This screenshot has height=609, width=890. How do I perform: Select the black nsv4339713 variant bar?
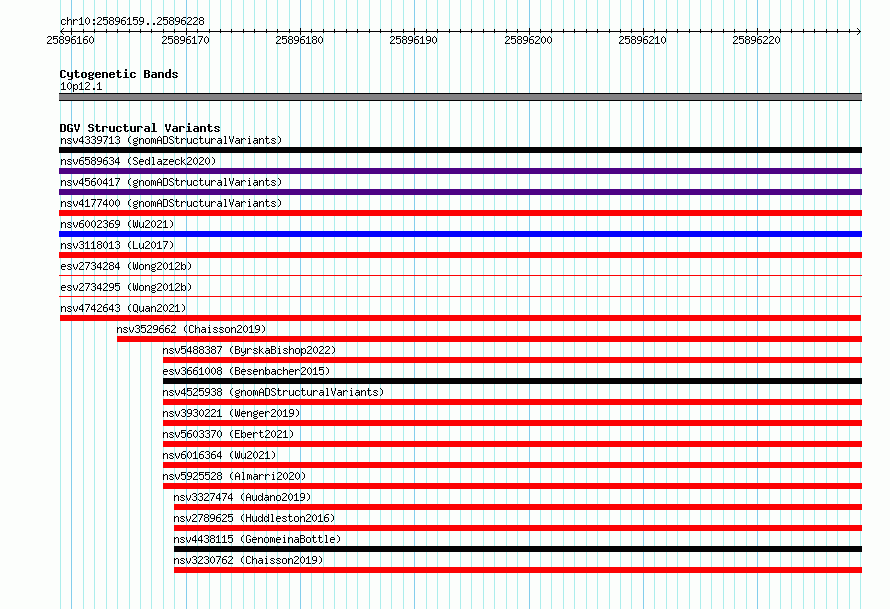click(x=460, y=150)
